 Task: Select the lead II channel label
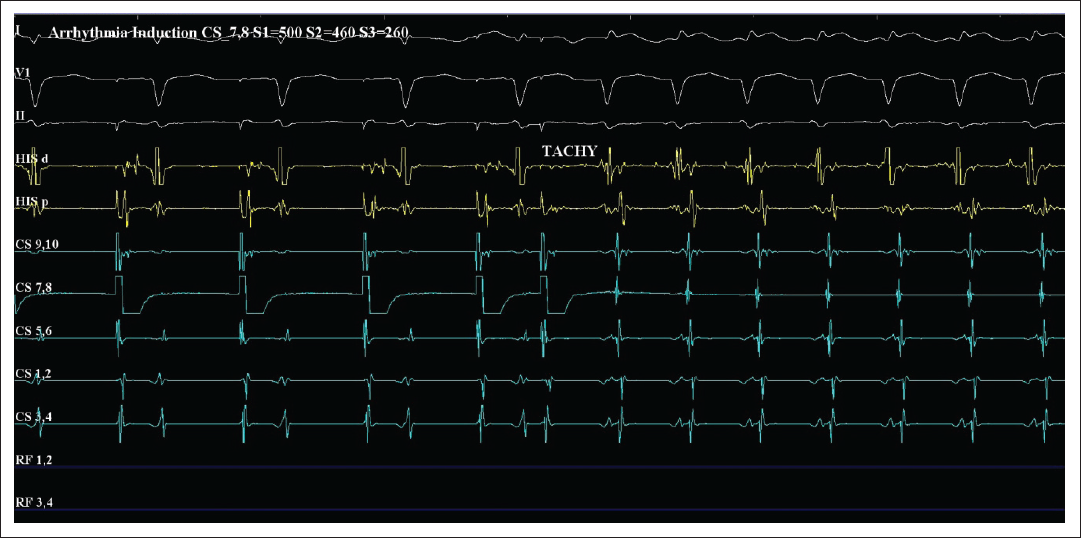click(20, 115)
